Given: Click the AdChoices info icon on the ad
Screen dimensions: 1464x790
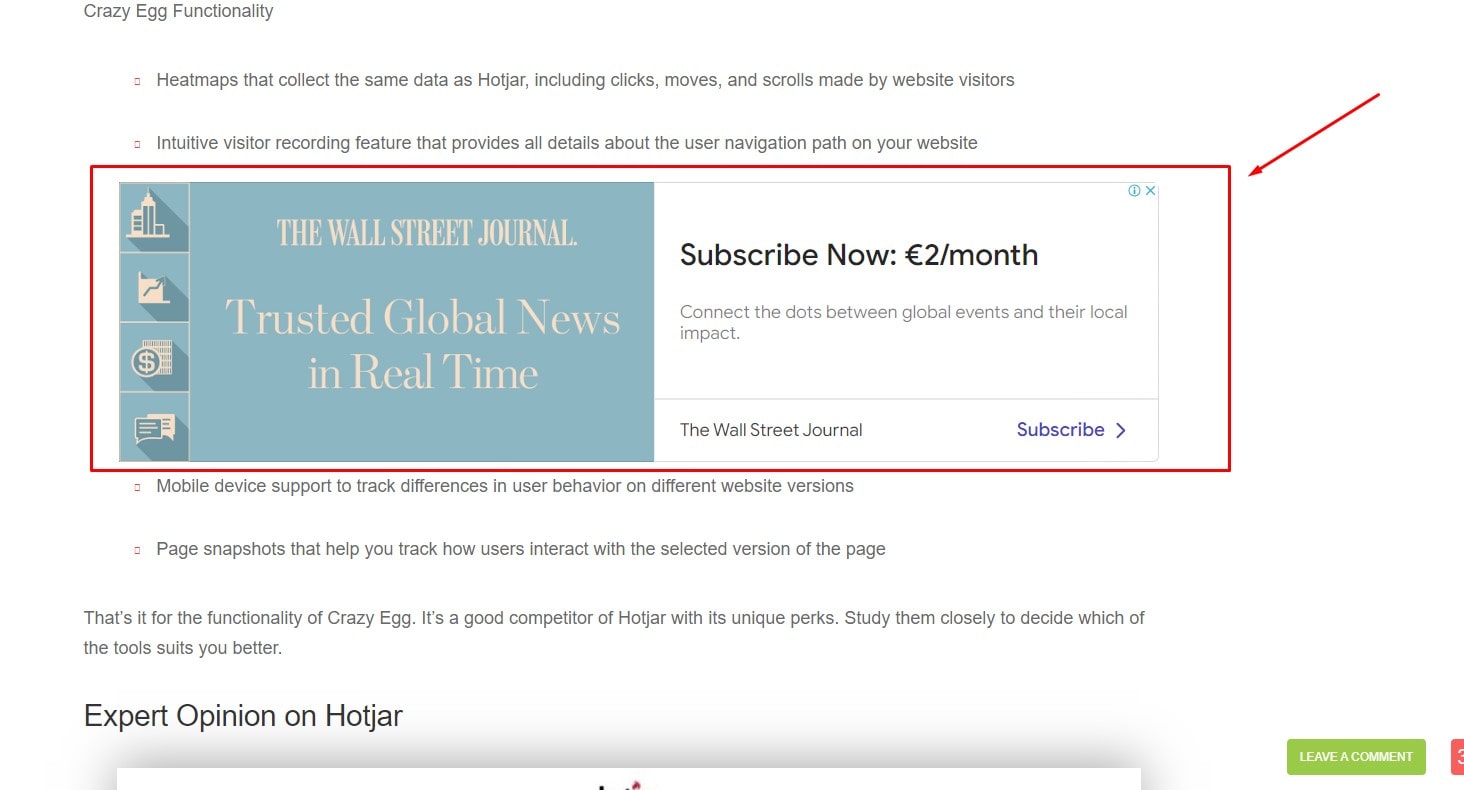Looking at the screenshot, I should click(1135, 191).
